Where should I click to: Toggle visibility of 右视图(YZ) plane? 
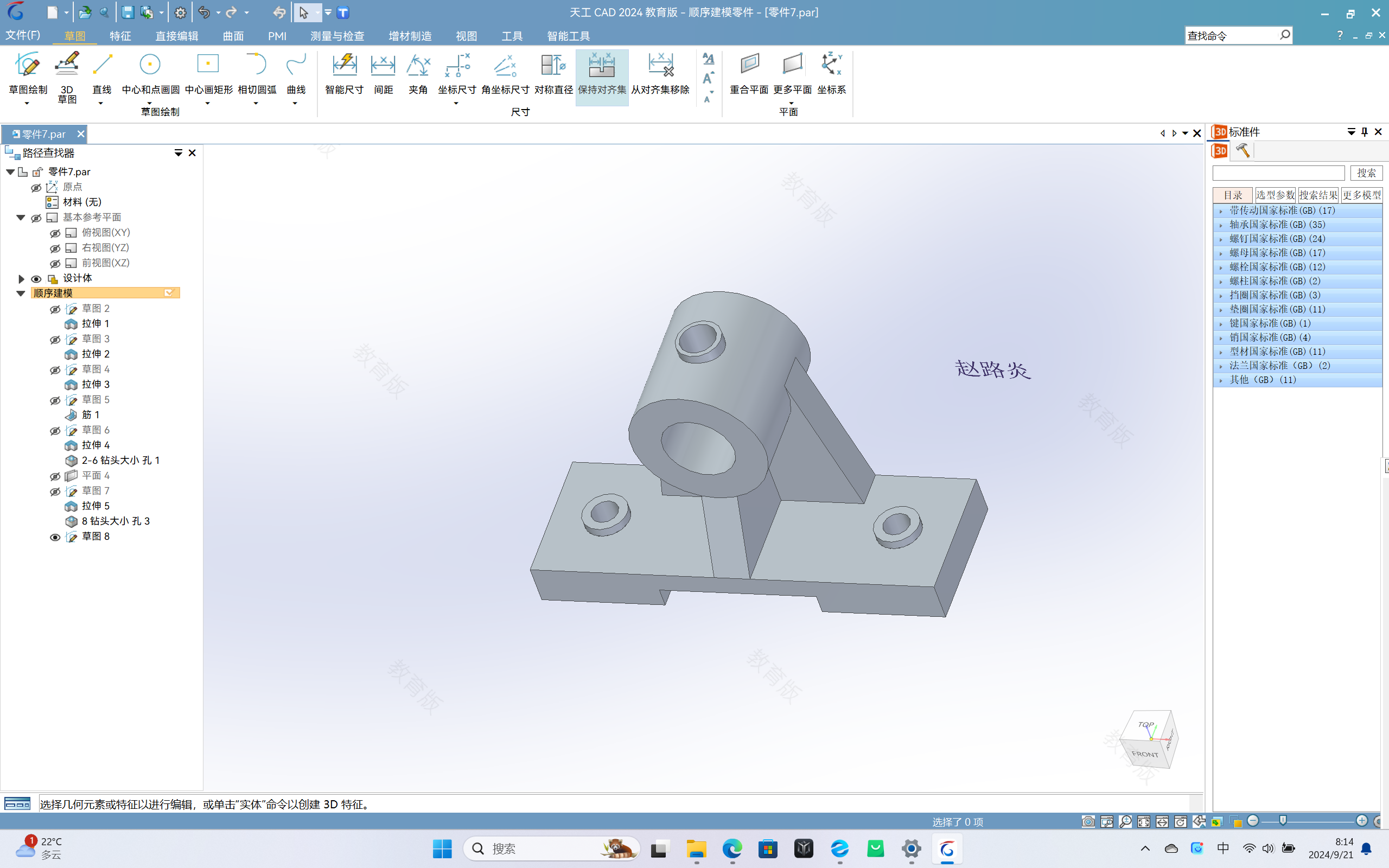tap(55, 248)
